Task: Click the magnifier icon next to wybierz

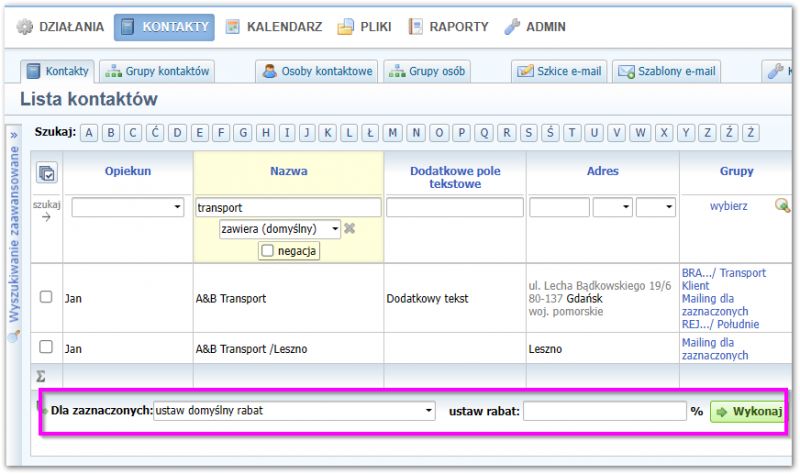Action: [783, 206]
